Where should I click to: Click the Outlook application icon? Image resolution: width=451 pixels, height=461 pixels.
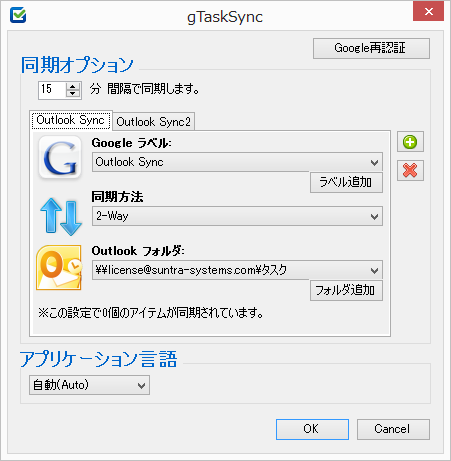[x=59, y=268]
